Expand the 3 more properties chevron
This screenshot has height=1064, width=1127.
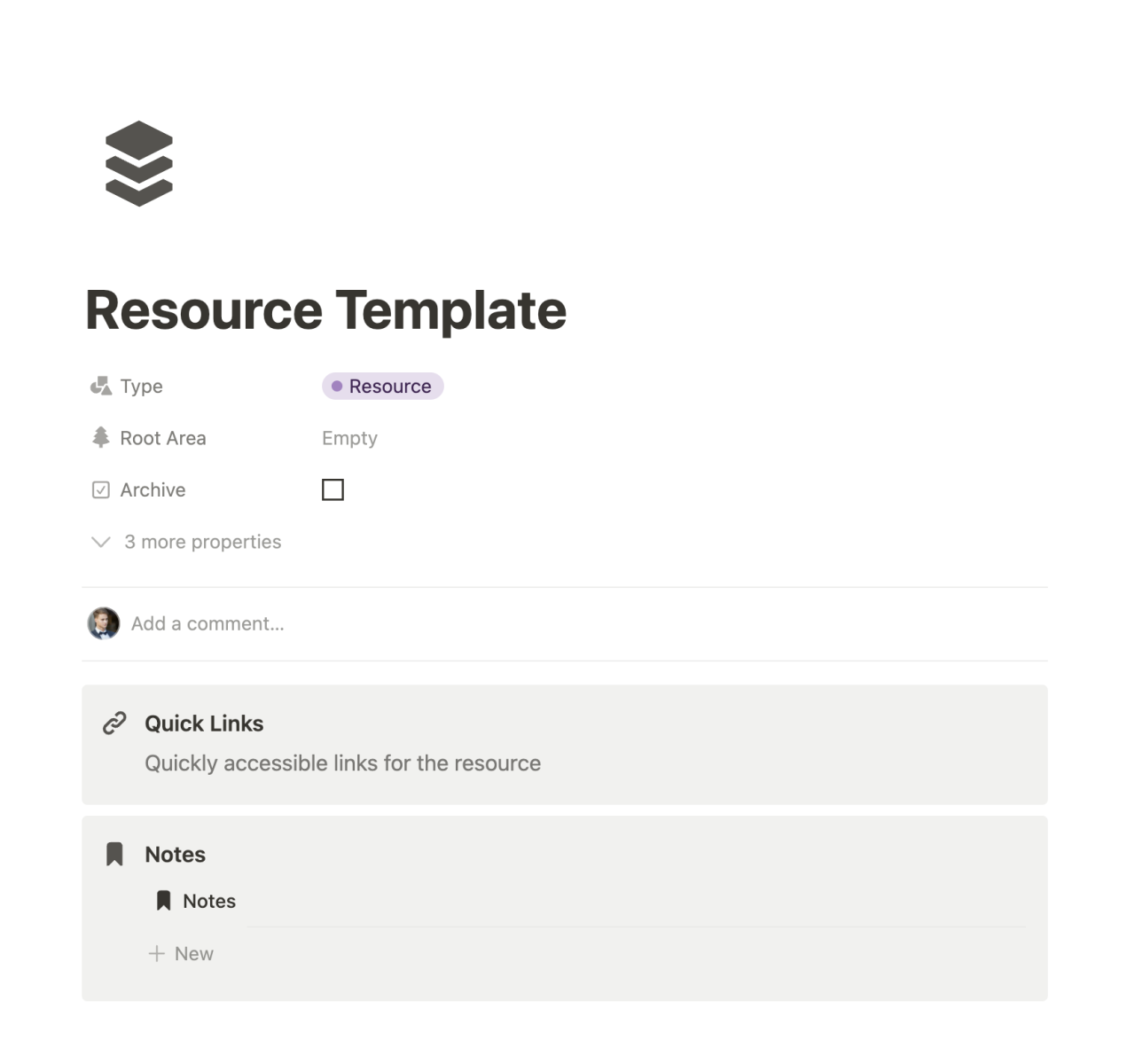101,542
